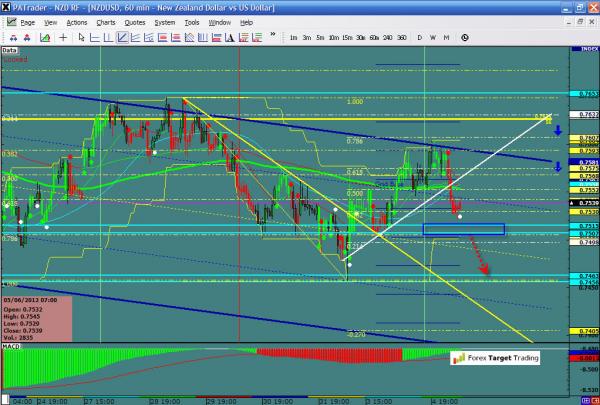The height and width of the screenshot is (405, 600).
Task: Click the Forex Target Trading logo
Action: [495, 358]
